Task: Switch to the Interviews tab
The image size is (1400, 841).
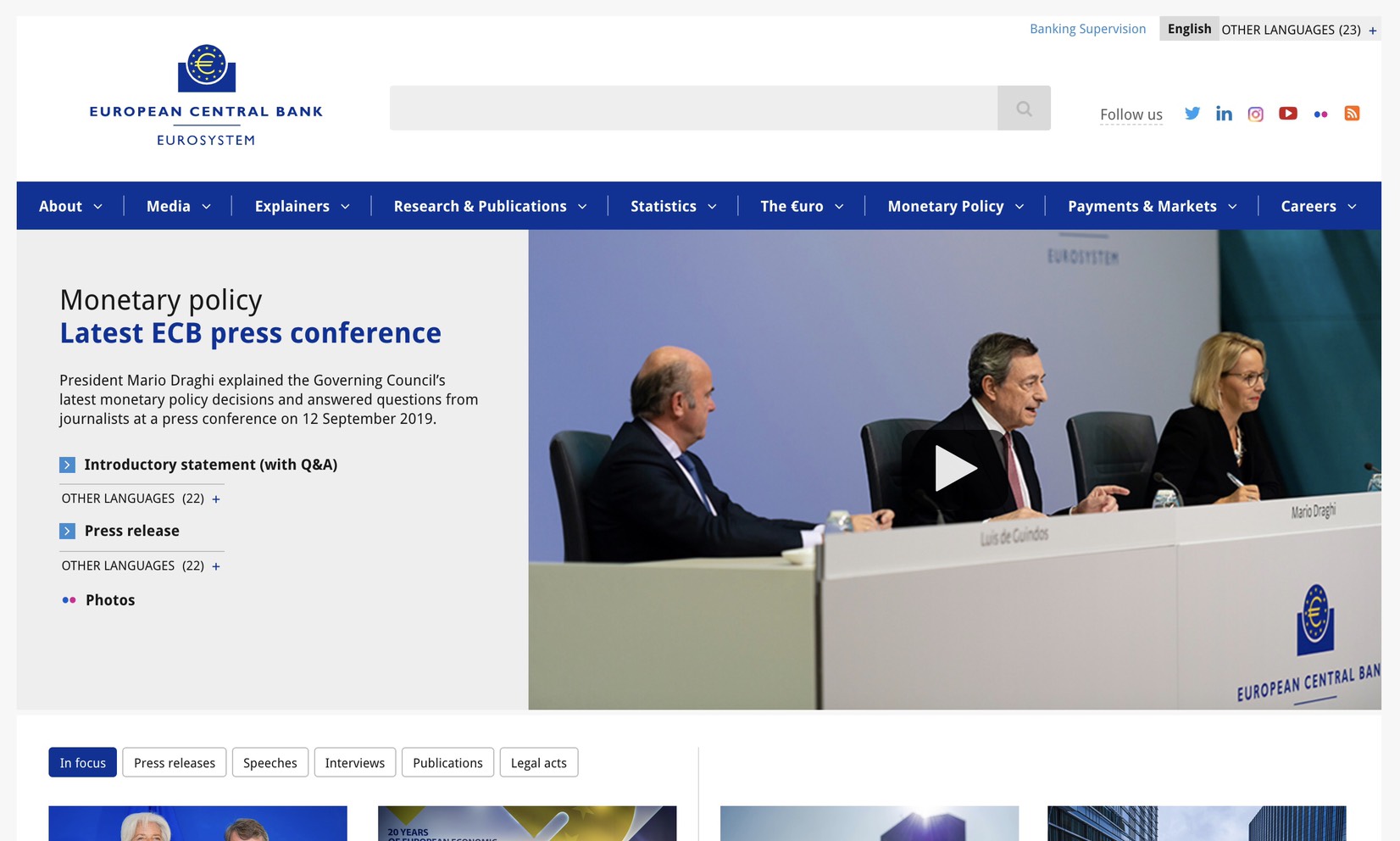Action: point(355,763)
